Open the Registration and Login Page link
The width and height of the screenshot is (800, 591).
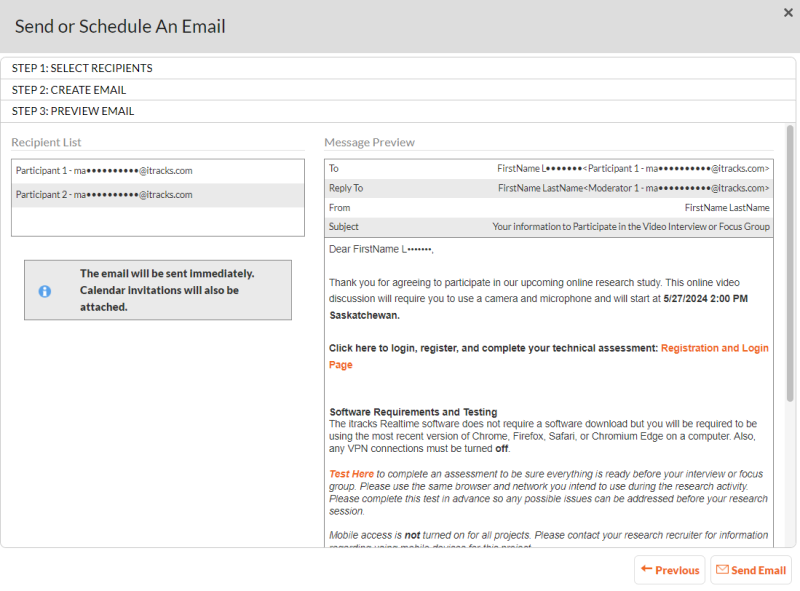714,348
